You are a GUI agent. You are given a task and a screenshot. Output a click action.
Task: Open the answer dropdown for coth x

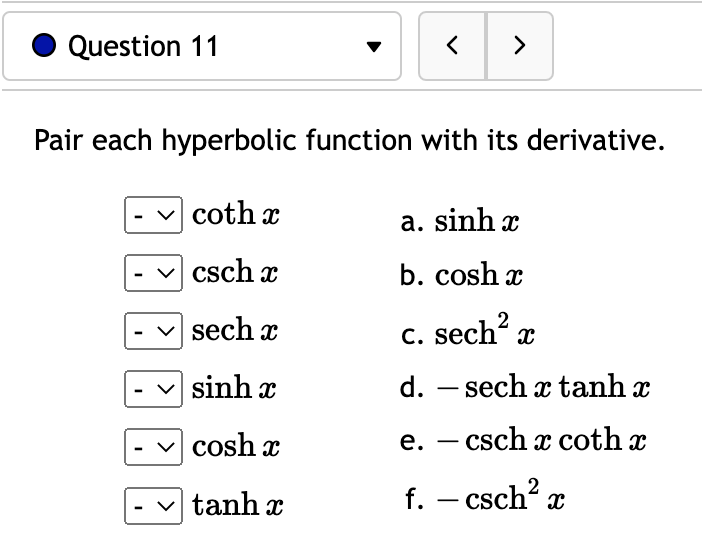coord(153,215)
